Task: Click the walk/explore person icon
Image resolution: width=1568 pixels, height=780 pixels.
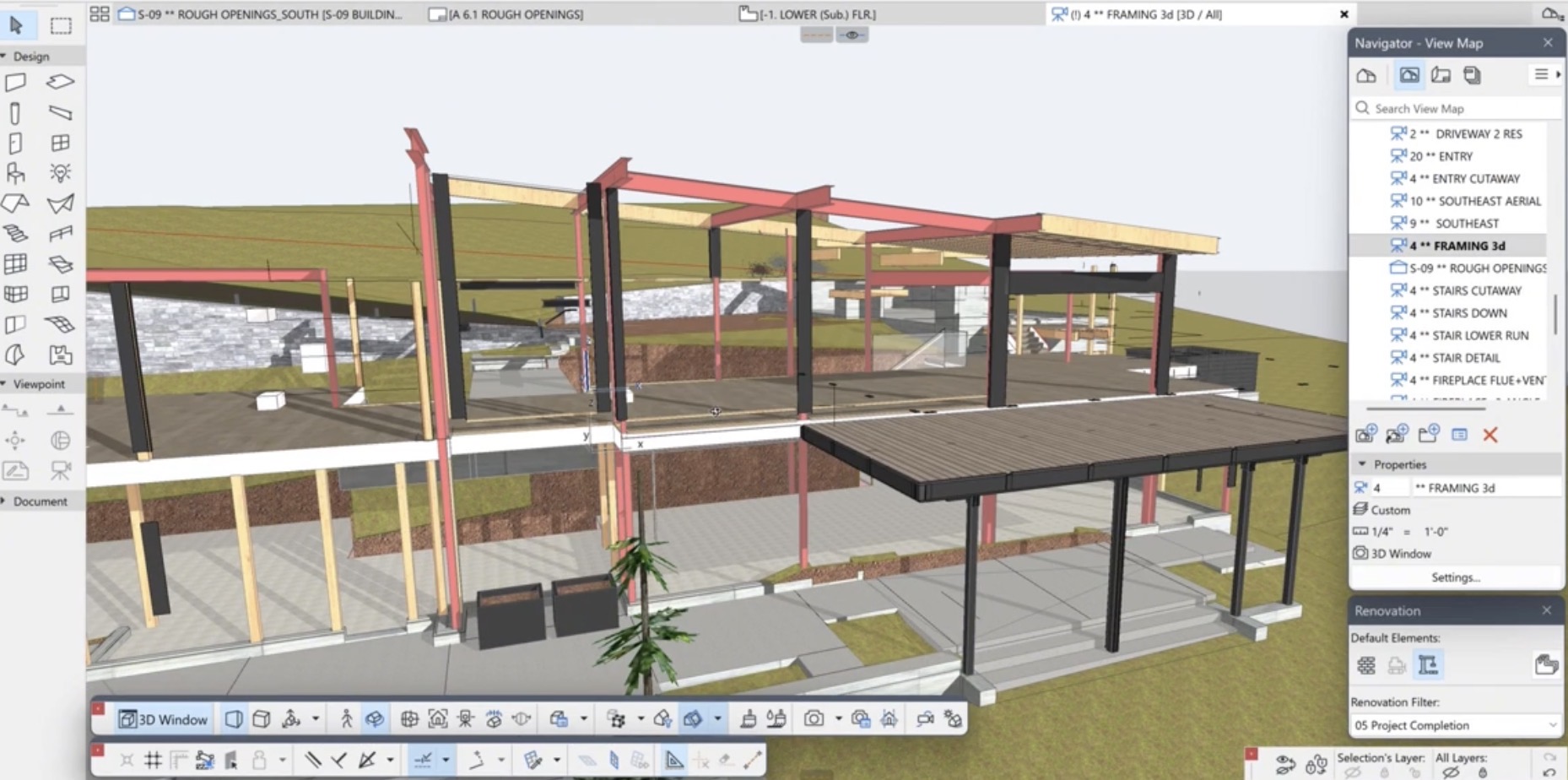Action: [346, 719]
